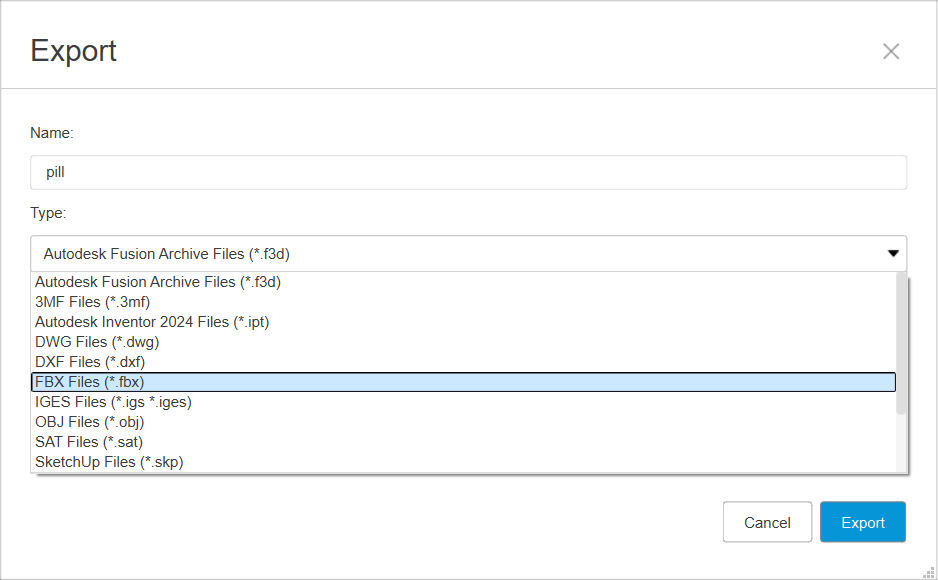
Task: Click the resize grip at bottom-right corner
Action: pos(928,572)
